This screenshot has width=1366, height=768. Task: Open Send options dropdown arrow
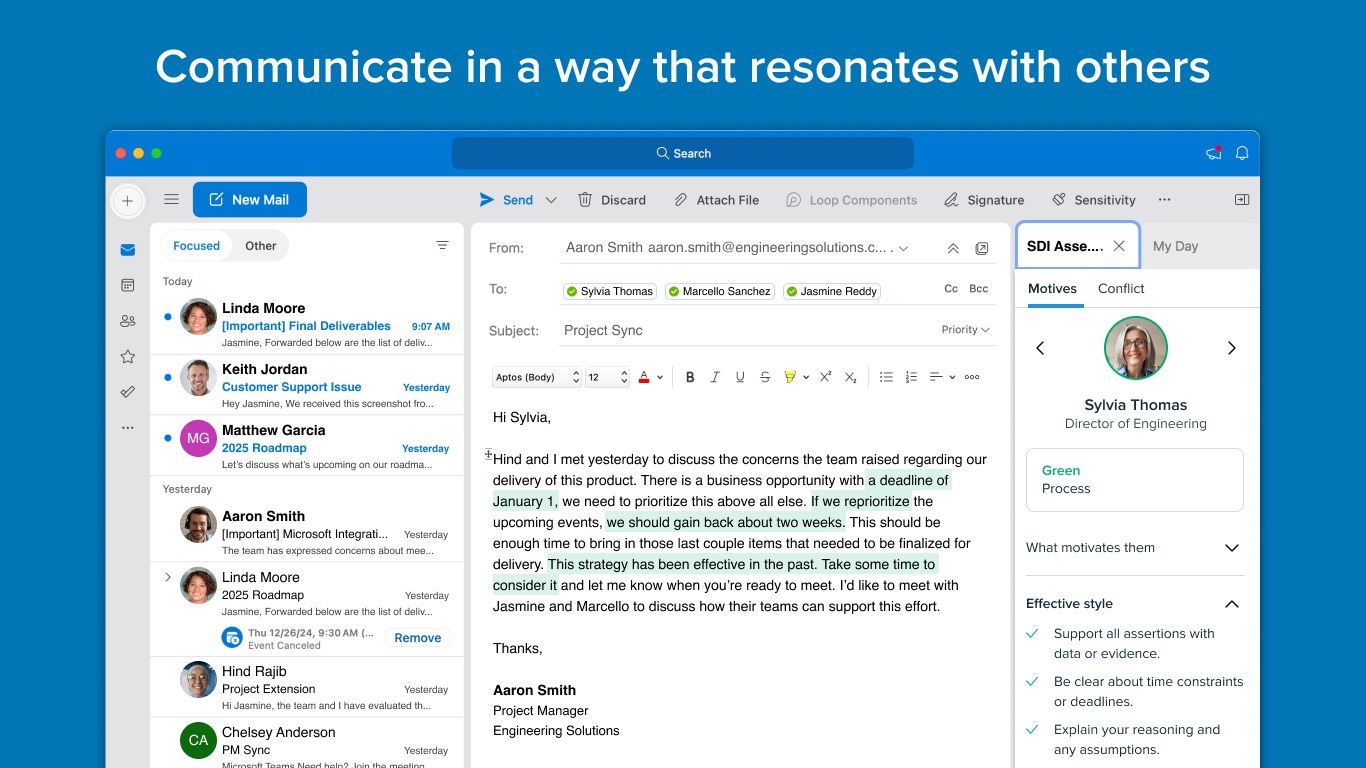551,200
